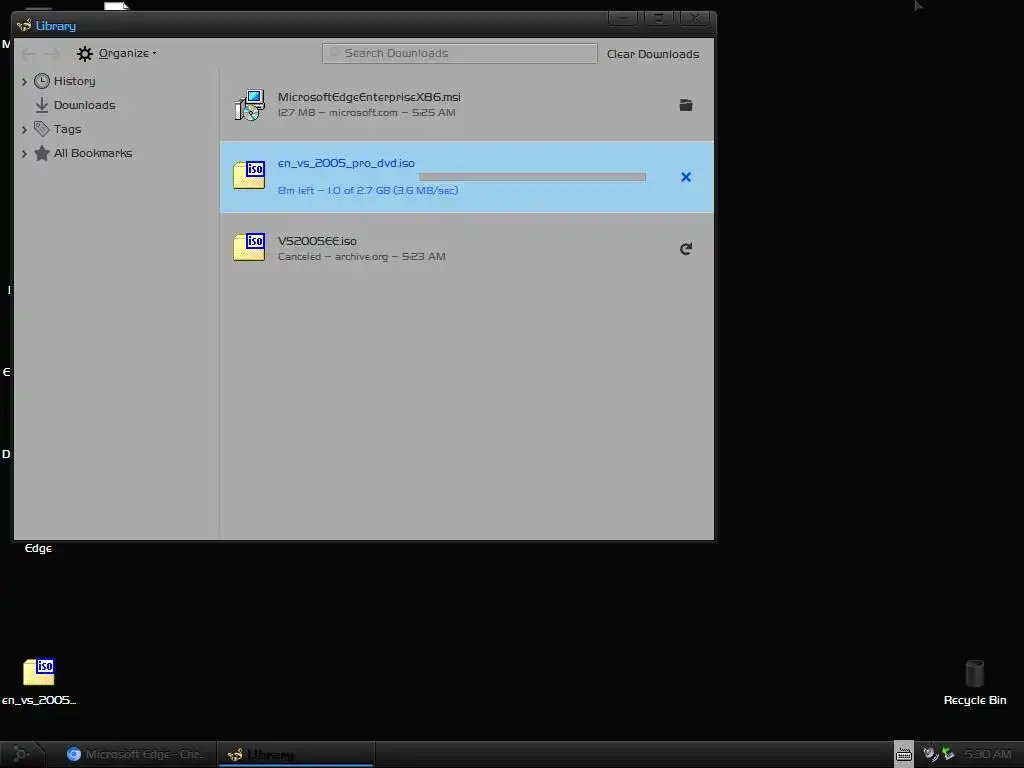The height and width of the screenshot is (768, 1024).
Task: Select the en_vs_2005_pro_dvd.iso file name
Action: pyautogui.click(x=346, y=163)
